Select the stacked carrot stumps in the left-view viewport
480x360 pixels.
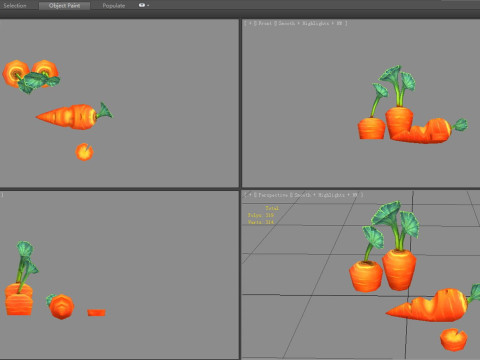(19, 299)
